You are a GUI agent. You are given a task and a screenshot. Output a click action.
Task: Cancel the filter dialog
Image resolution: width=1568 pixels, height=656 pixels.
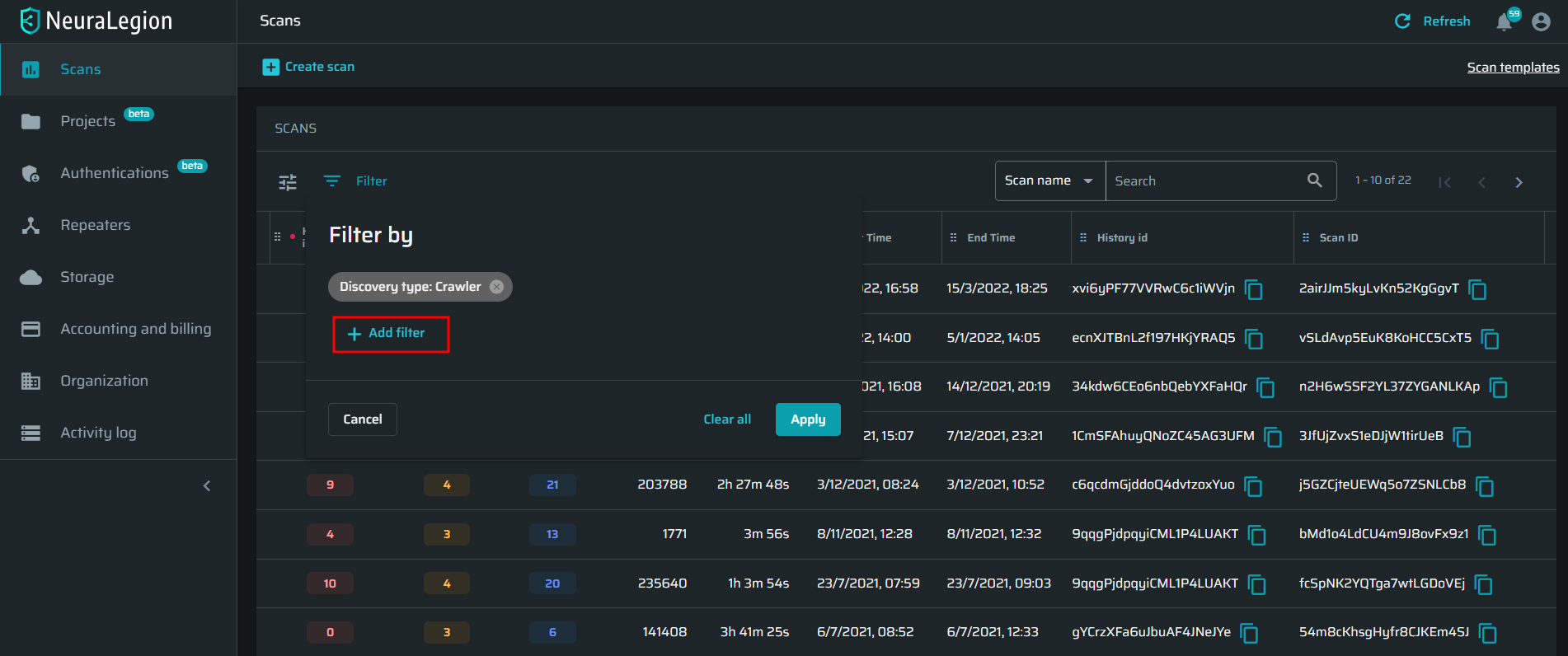coord(363,419)
